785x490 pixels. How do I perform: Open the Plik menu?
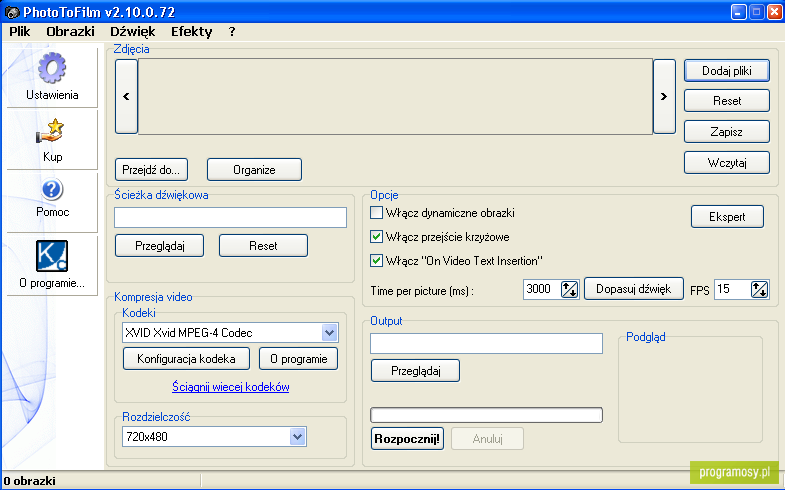coord(20,32)
